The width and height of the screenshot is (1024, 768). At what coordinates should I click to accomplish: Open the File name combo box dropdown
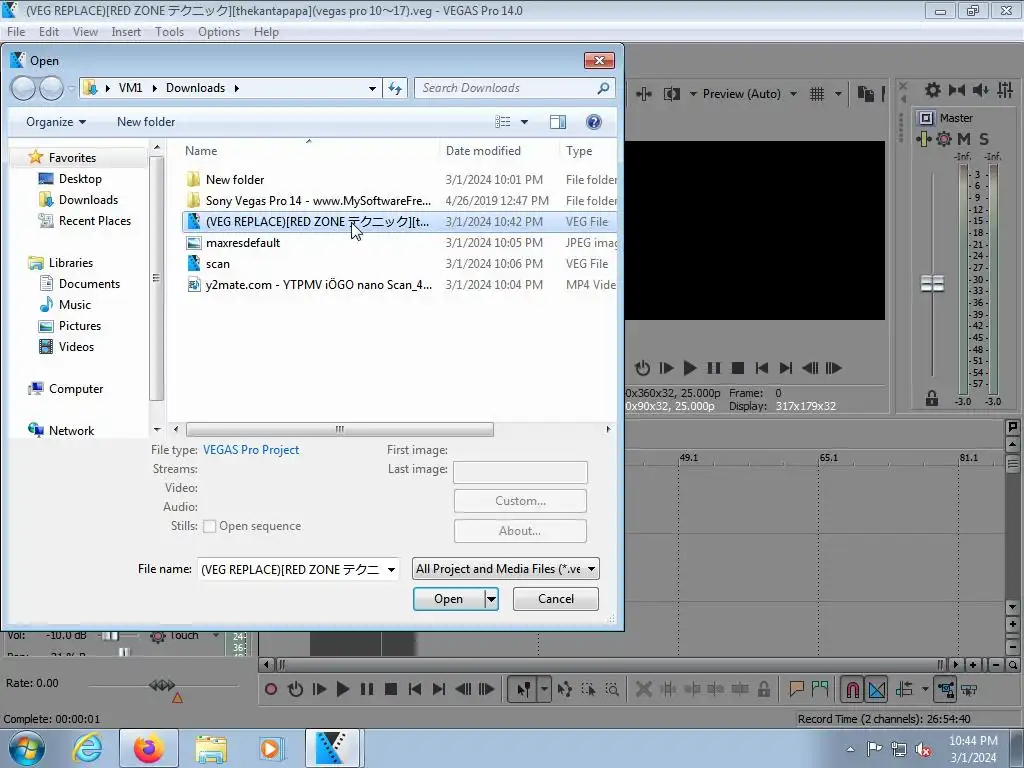(x=391, y=569)
